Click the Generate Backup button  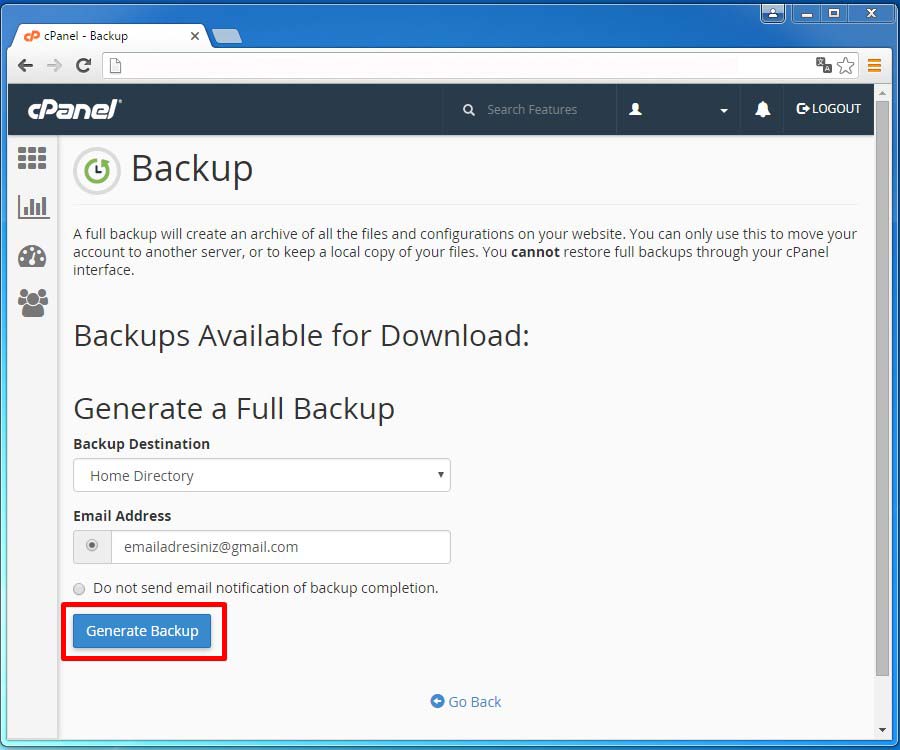click(142, 631)
